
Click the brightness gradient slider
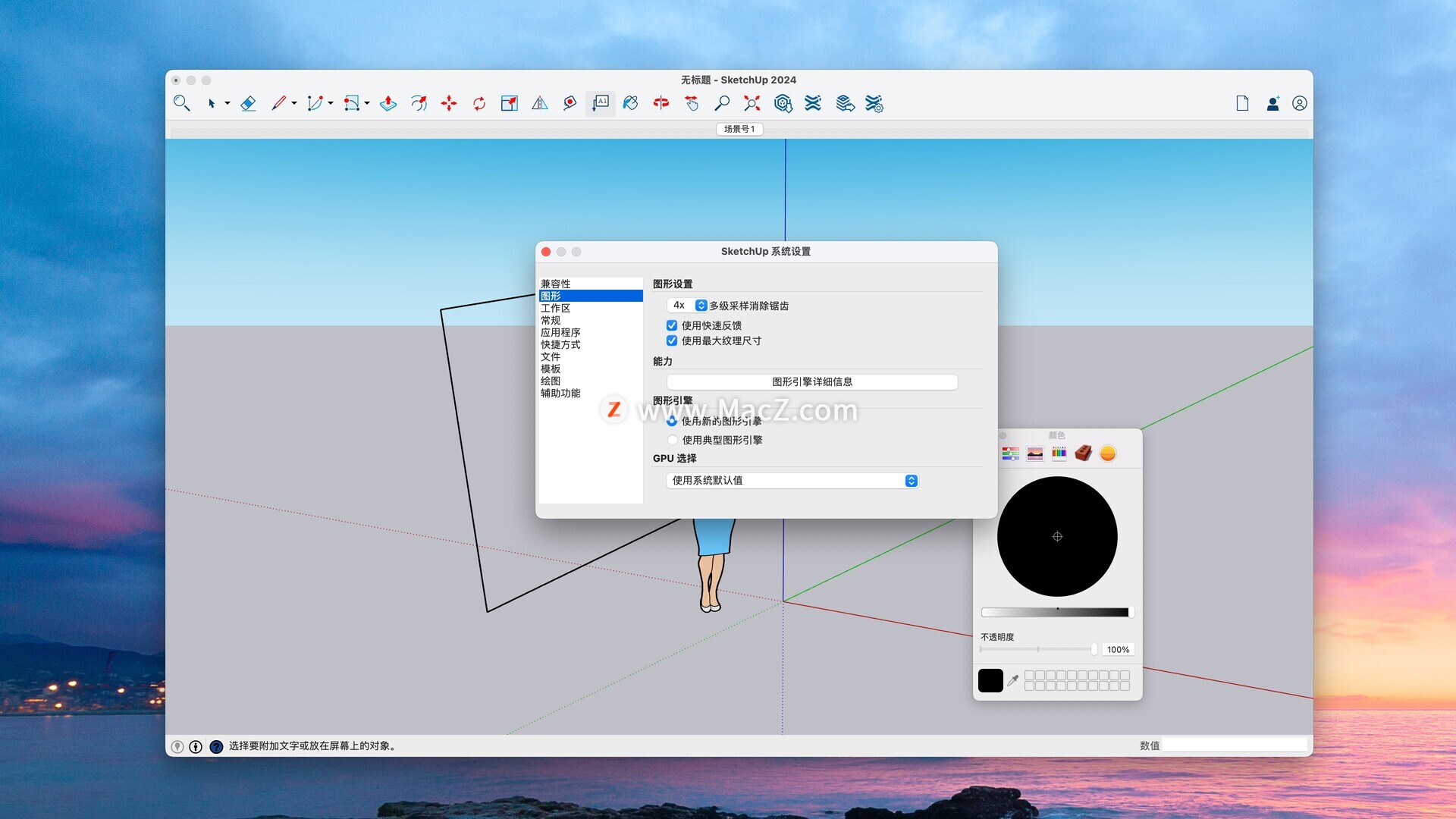pos(1057,612)
